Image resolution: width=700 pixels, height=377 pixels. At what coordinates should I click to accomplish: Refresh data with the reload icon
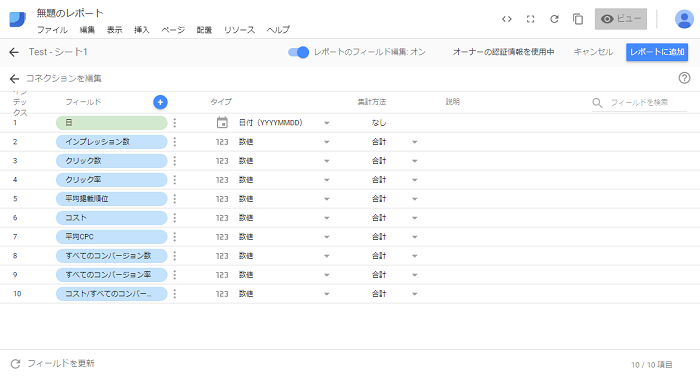pyautogui.click(x=554, y=19)
